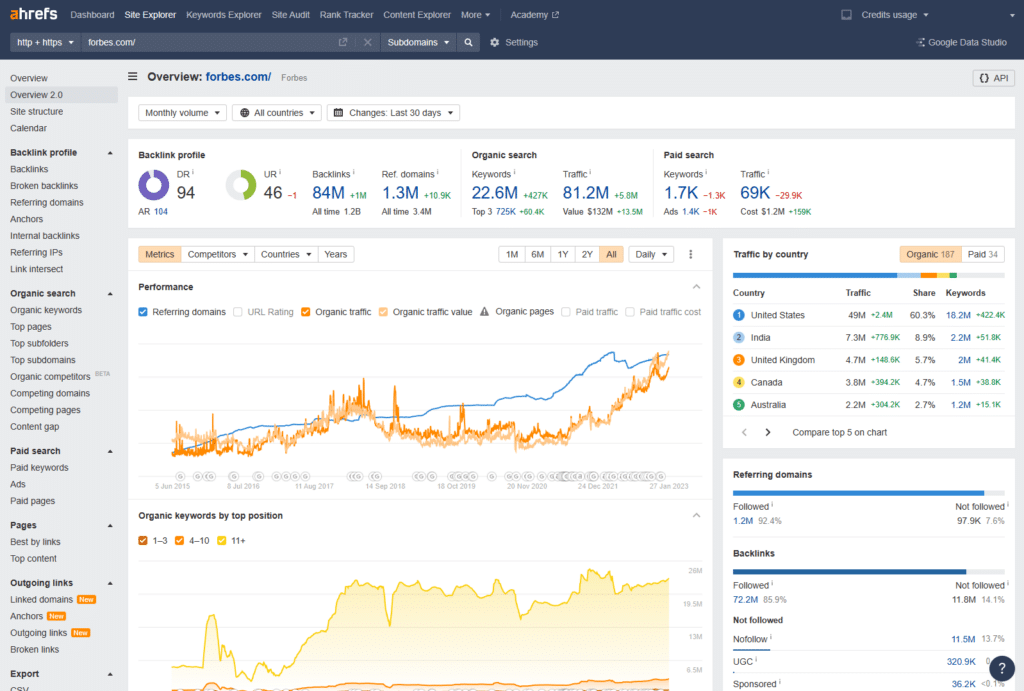Open the hamburger menu beside Overview title
The height and width of the screenshot is (691, 1024).
pos(133,77)
